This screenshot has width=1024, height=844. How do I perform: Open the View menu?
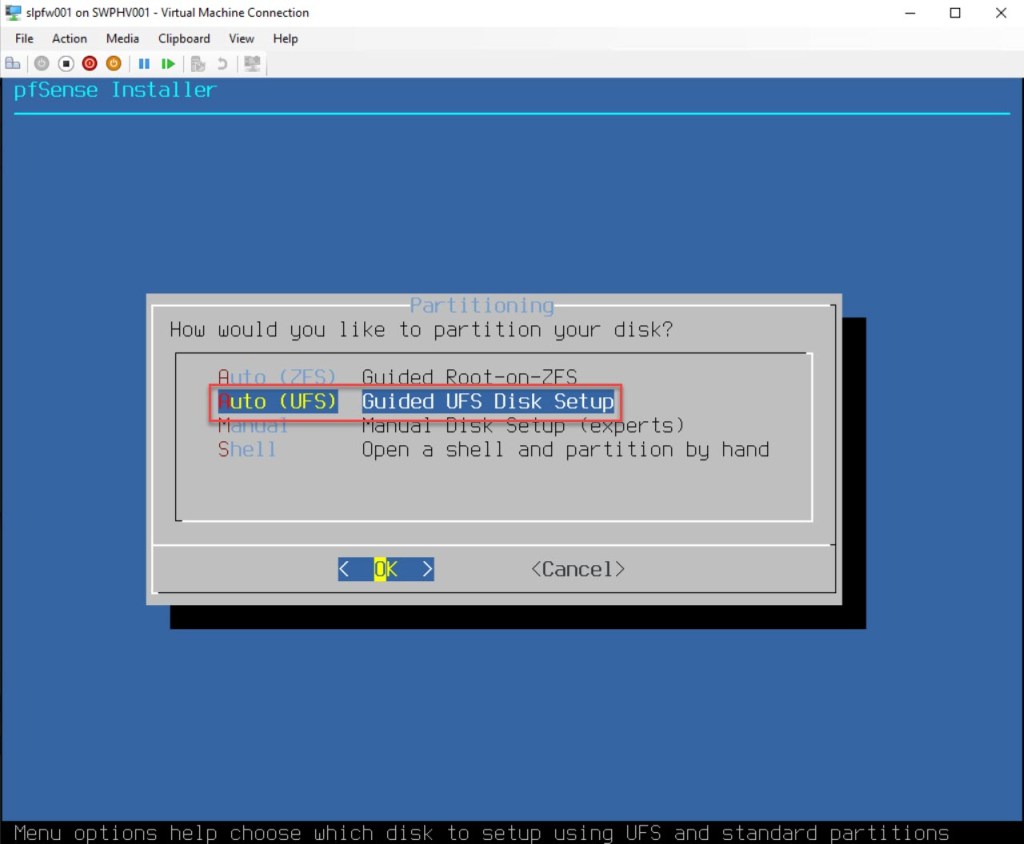click(x=241, y=38)
